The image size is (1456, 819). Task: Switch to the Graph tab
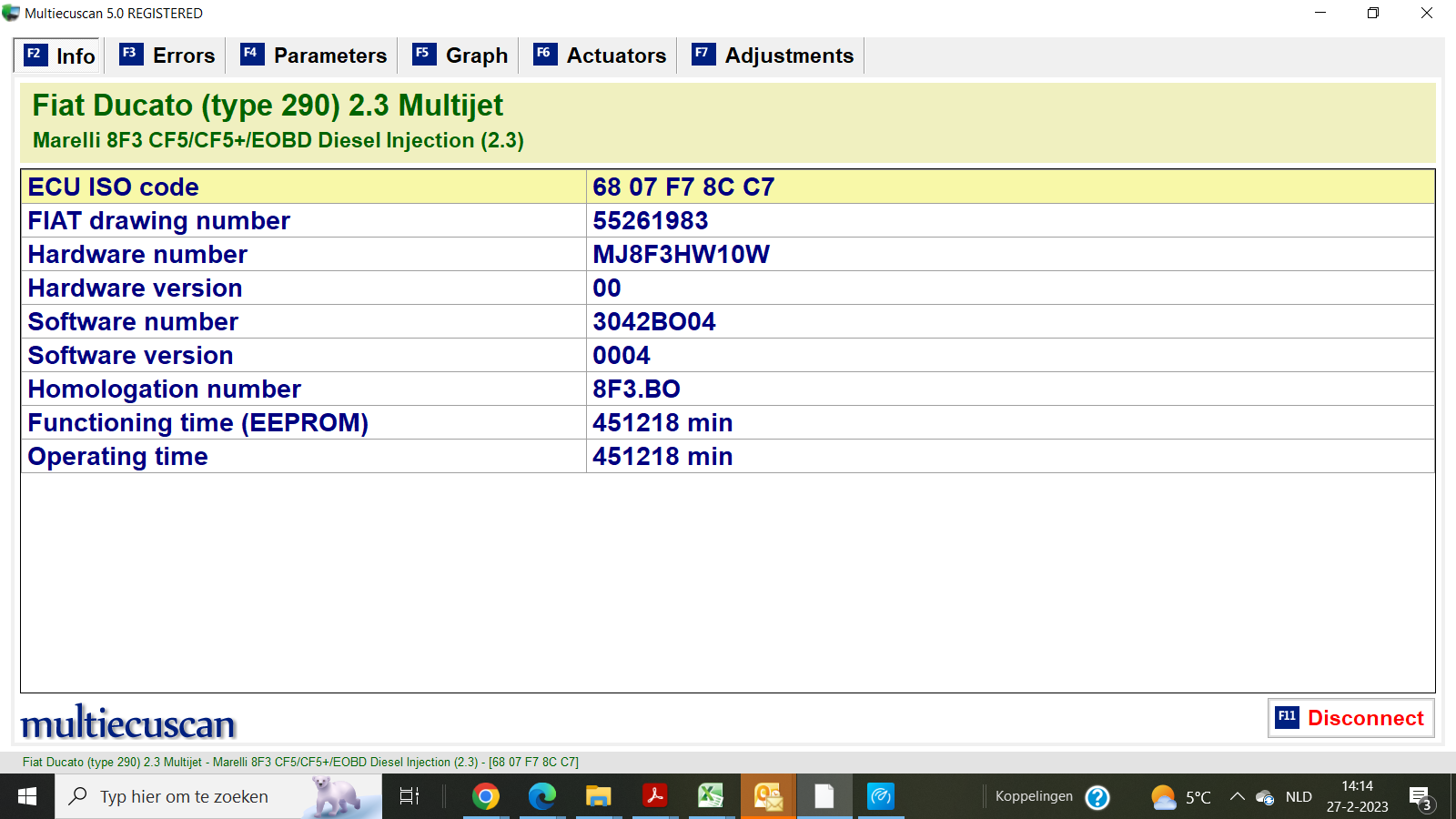coord(460,56)
